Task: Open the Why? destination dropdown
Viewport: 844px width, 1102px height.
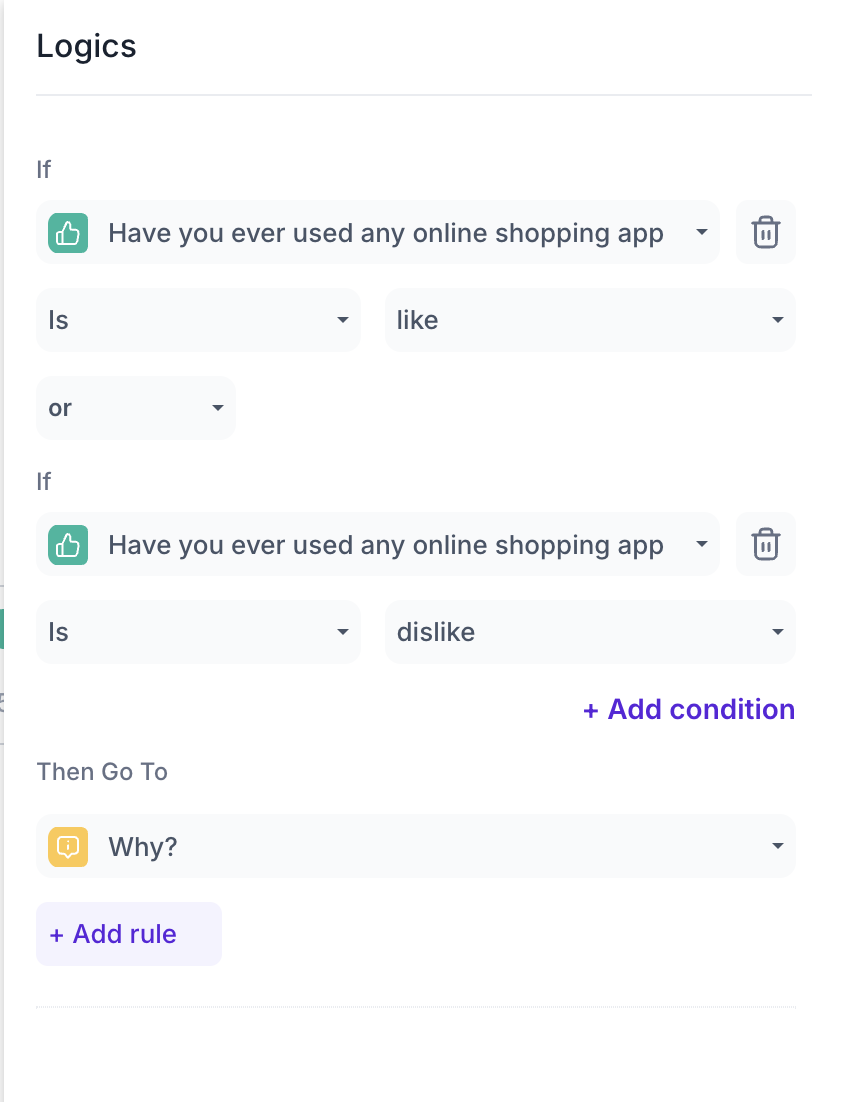Action: coord(416,846)
